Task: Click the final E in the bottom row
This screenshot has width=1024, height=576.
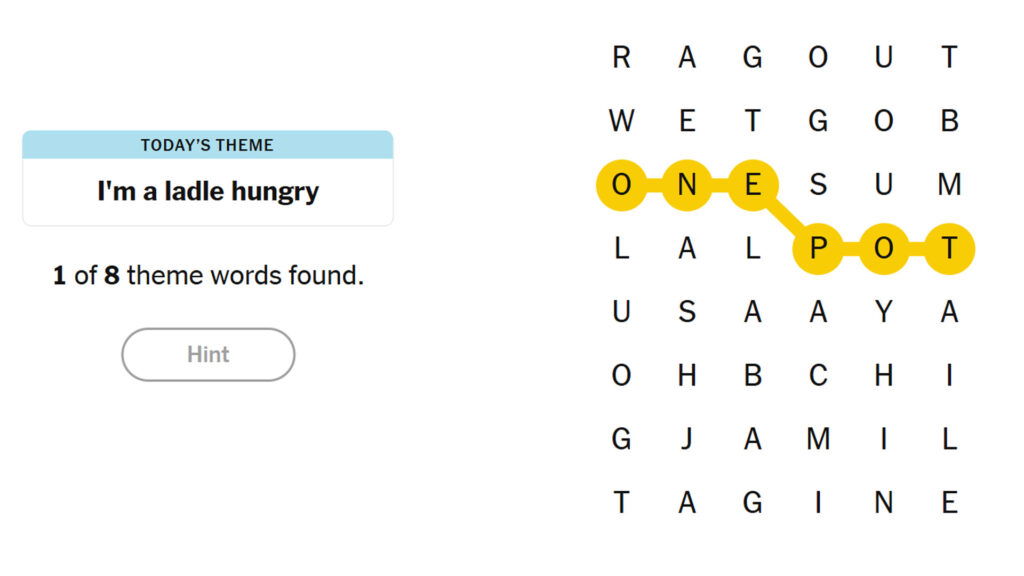Action: pyautogui.click(x=949, y=502)
